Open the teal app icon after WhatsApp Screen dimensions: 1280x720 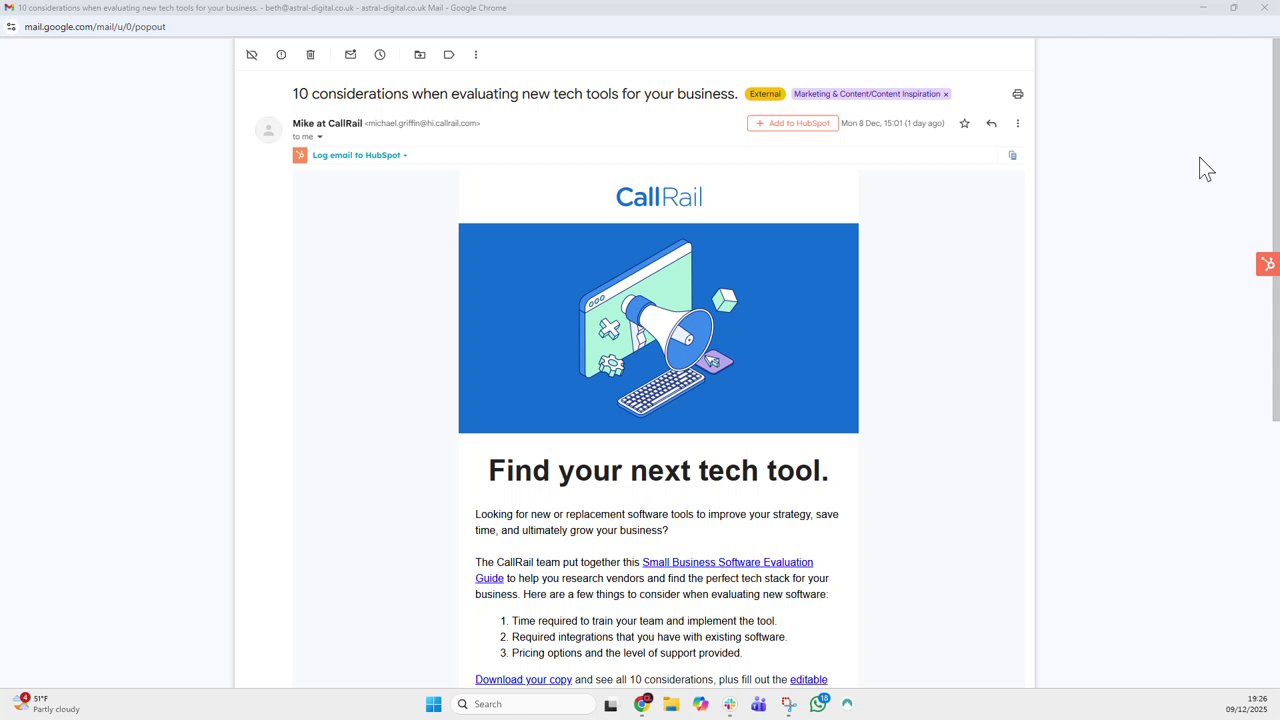(x=847, y=704)
